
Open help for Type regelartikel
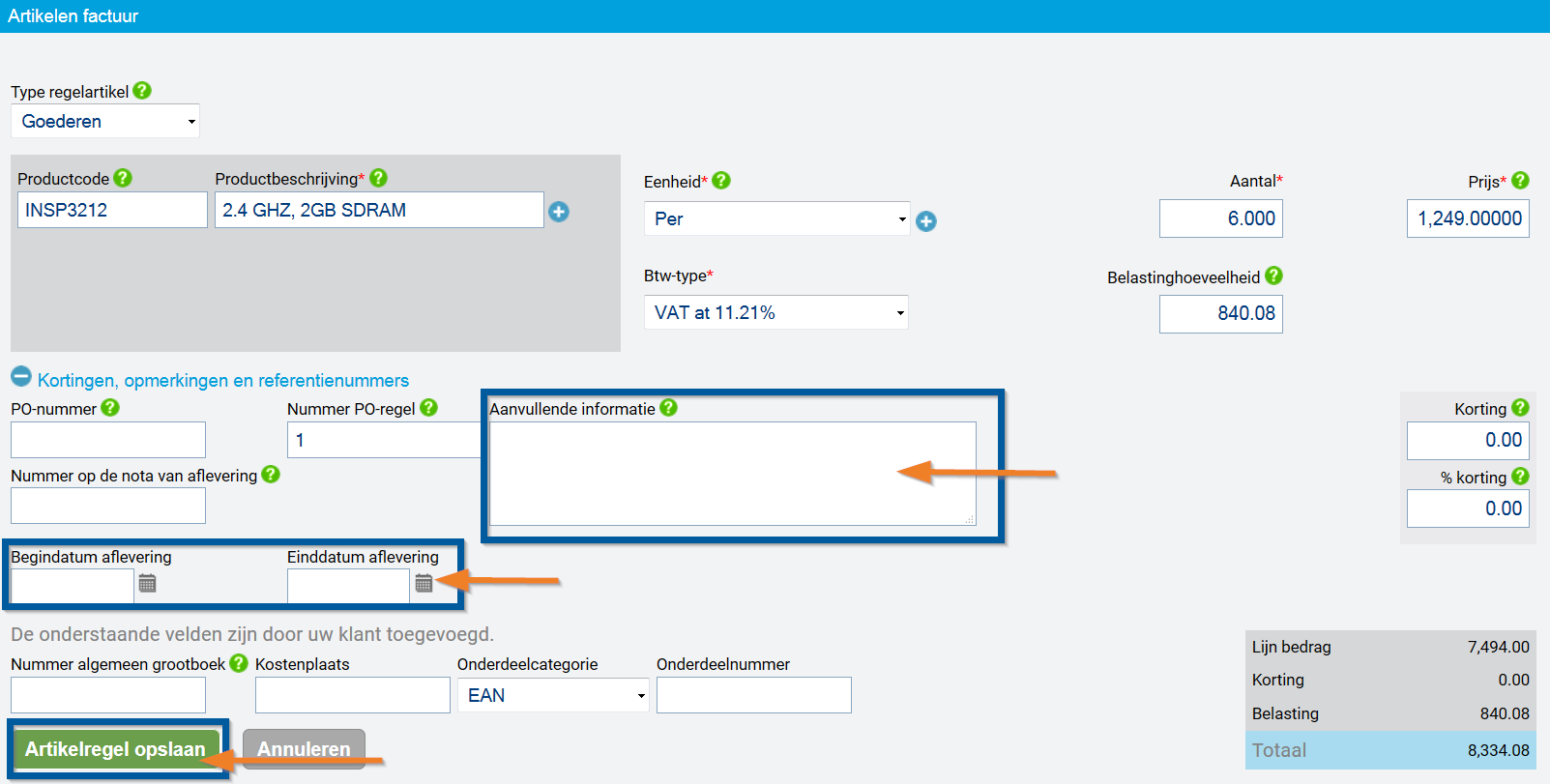(x=142, y=91)
